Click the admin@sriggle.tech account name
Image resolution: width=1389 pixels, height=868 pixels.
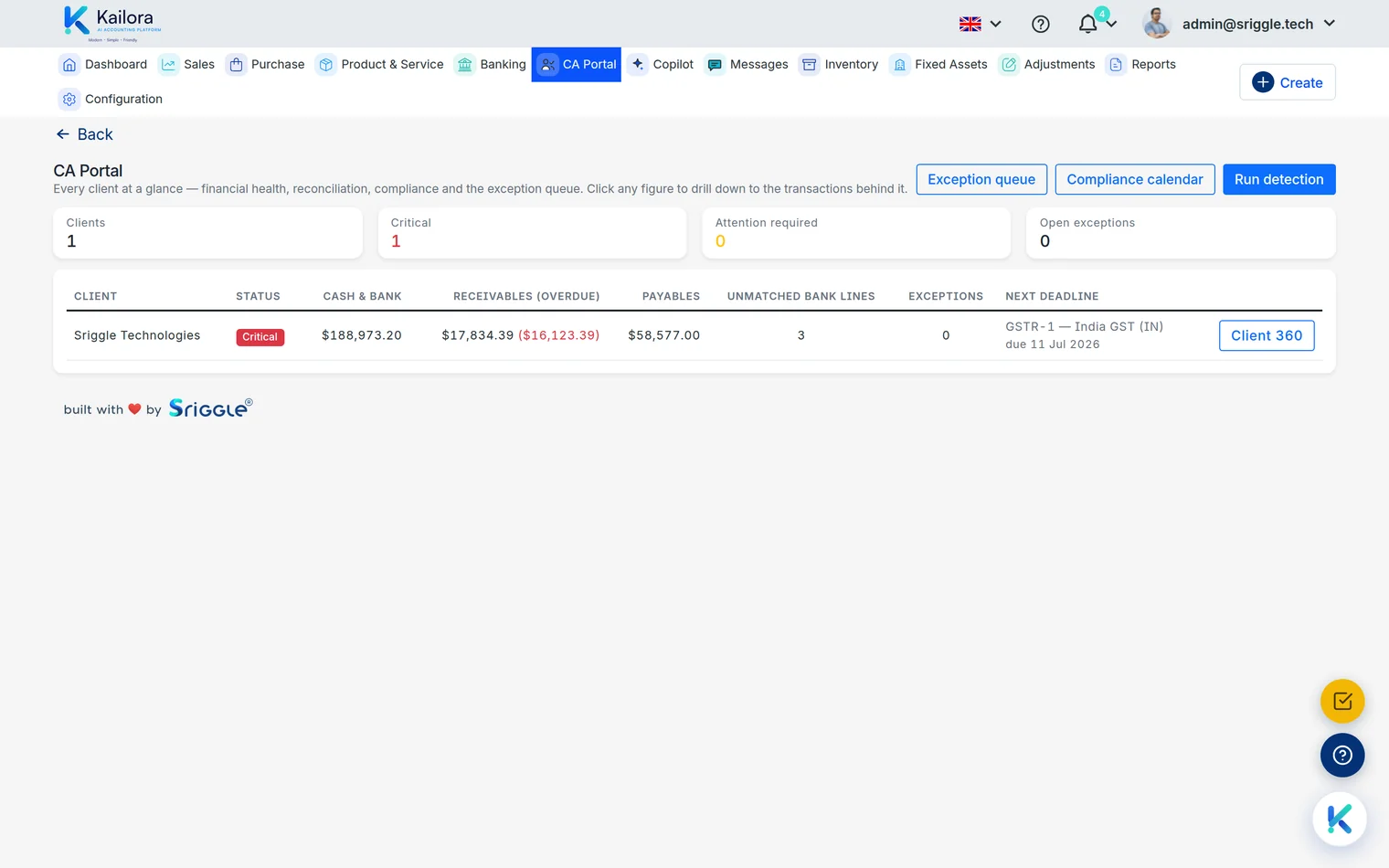1248,24
